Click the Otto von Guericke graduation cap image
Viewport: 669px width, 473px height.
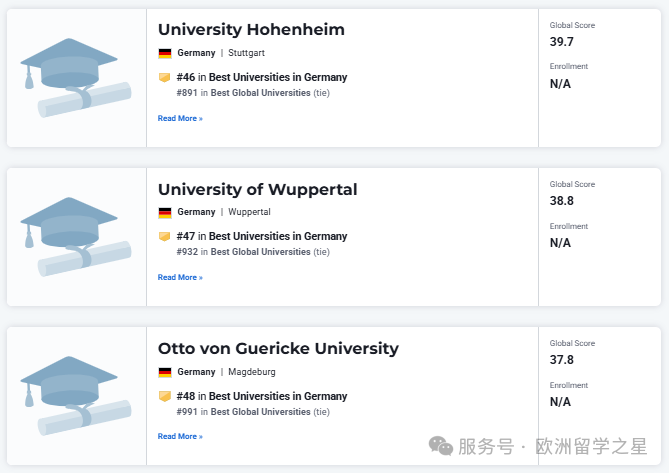pos(76,396)
